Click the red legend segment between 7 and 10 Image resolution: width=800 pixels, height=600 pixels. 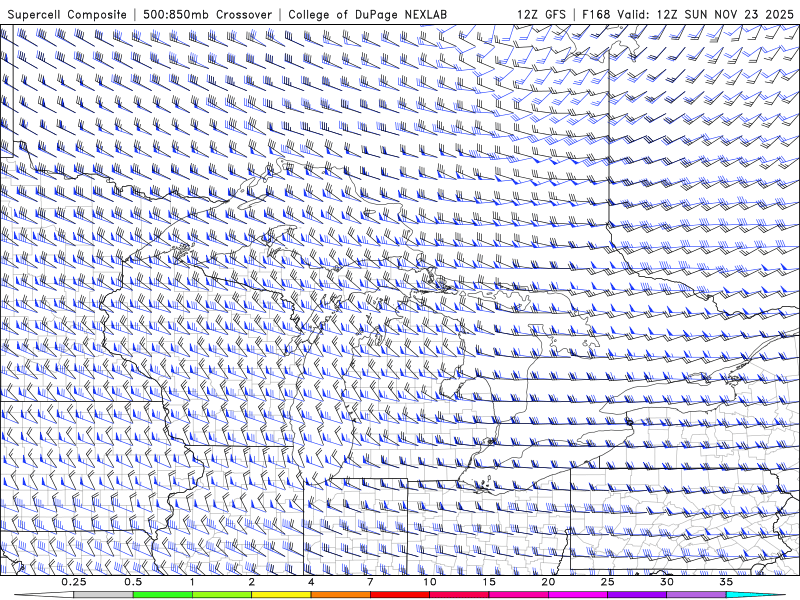coord(400,595)
